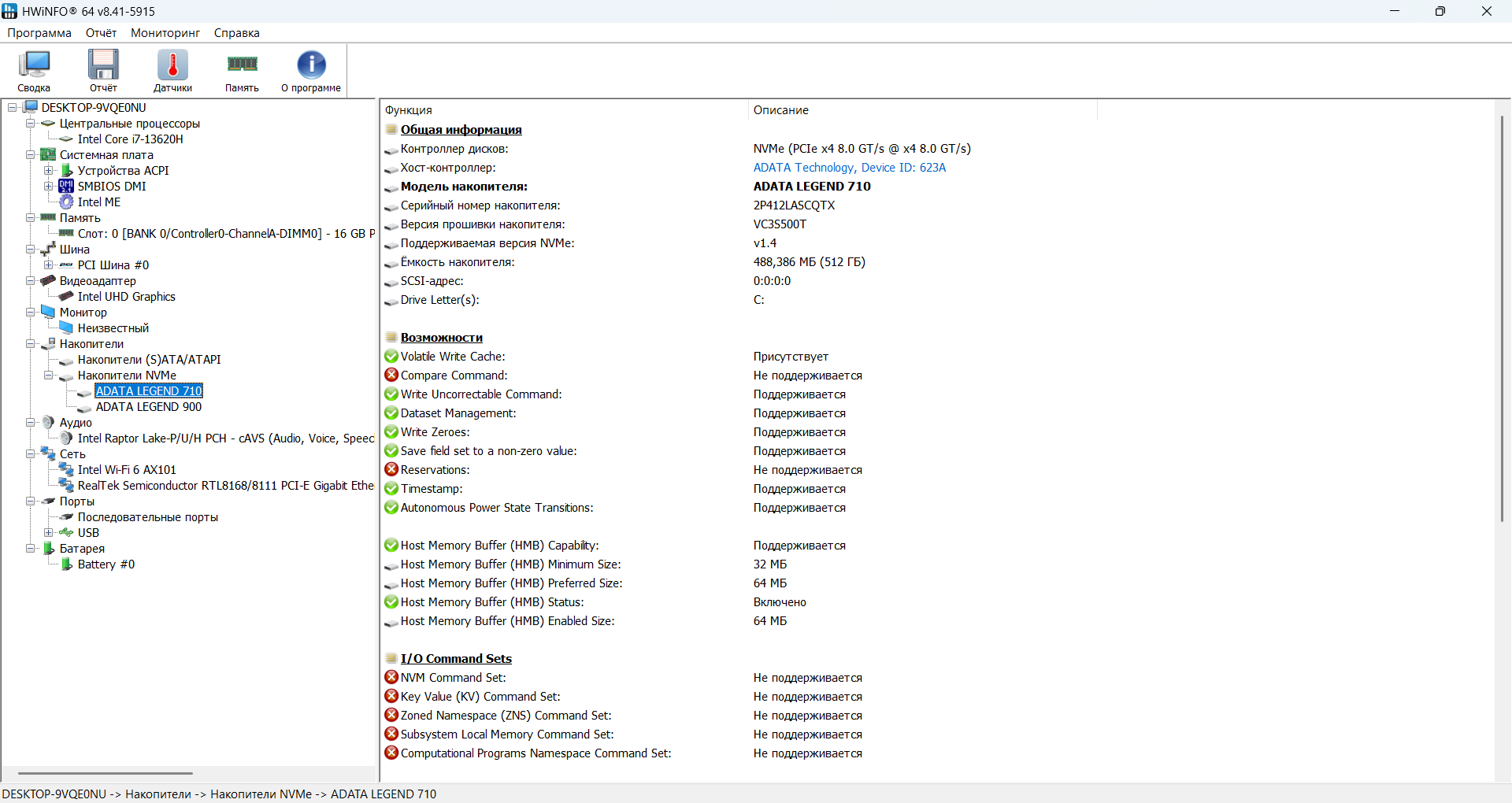Click the Отчёт save report icon
This screenshot has width=1512, height=803.
point(103,65)
